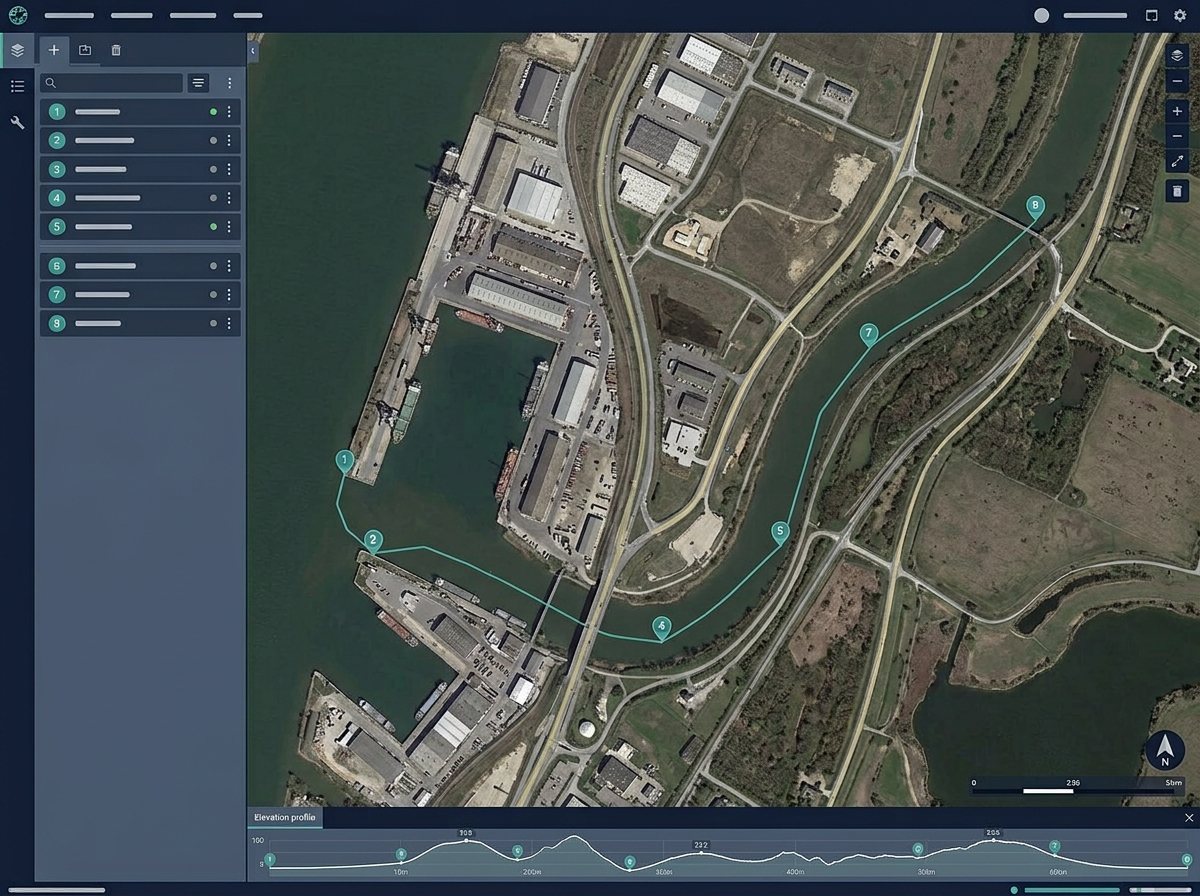Click map pin 2 on the route
The width and height of the screenshot is (1200, 896).
click(x=373, y=541)
